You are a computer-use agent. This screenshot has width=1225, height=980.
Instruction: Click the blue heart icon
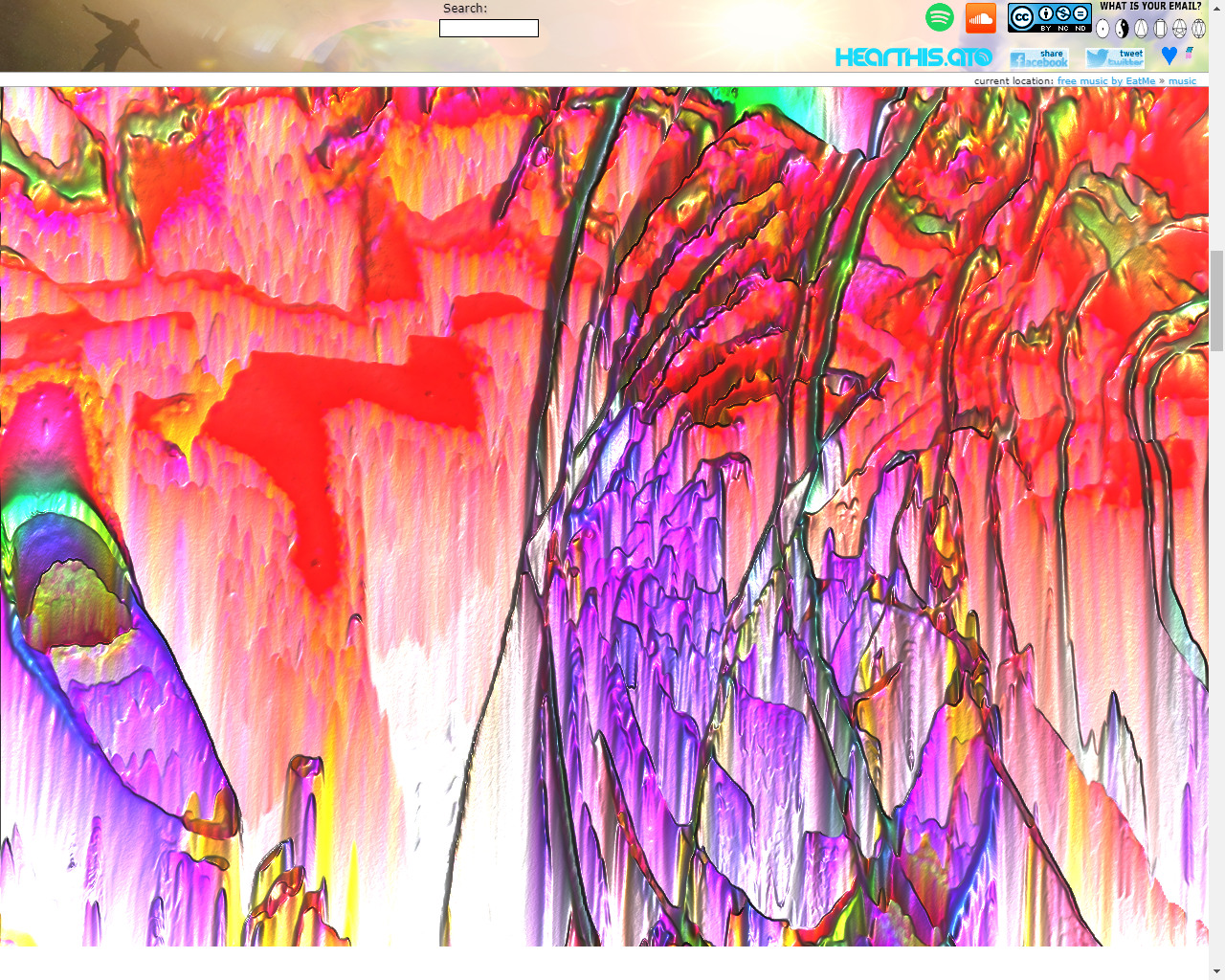pyautogui.click(x=1169, y=56)
